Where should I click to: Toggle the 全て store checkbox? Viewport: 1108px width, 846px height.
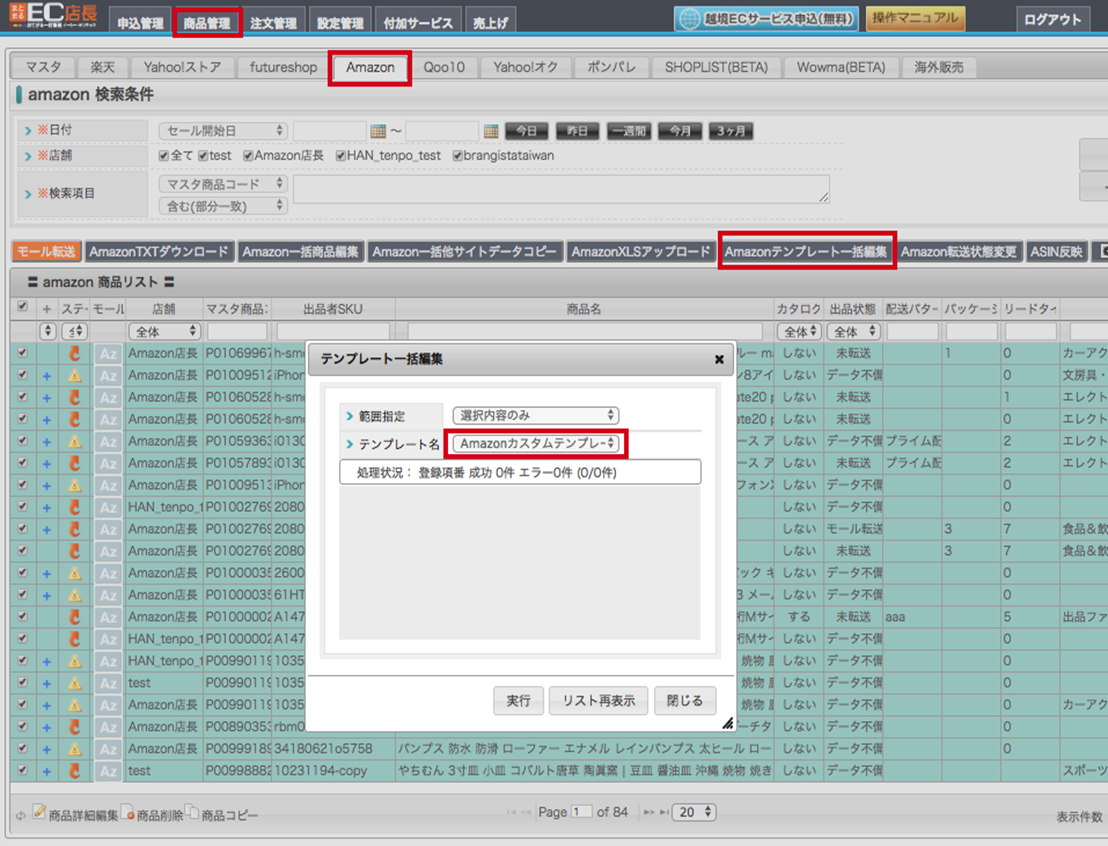click(164, 155)
